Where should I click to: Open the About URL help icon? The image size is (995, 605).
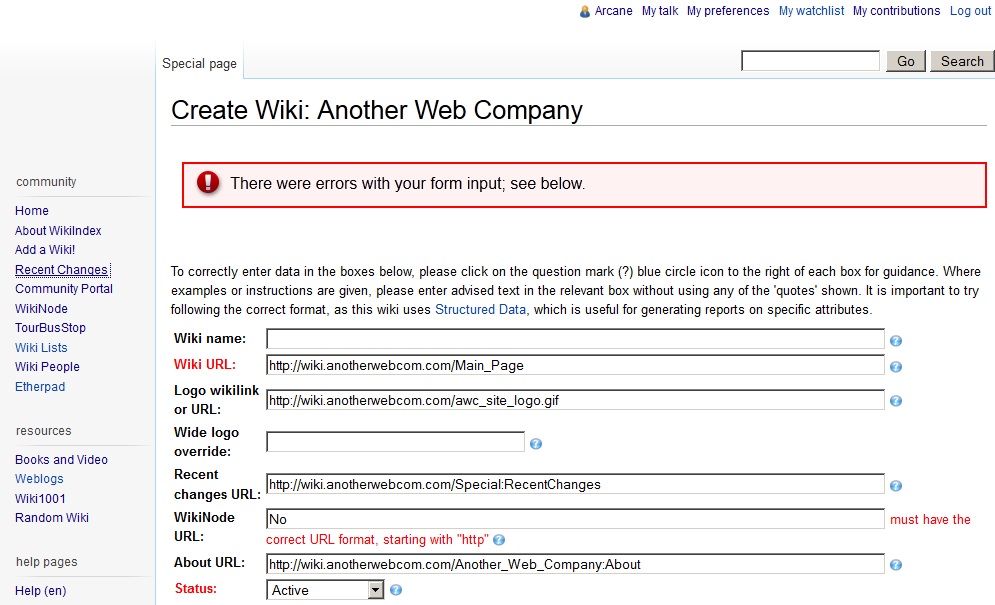[x=896, y=565]
